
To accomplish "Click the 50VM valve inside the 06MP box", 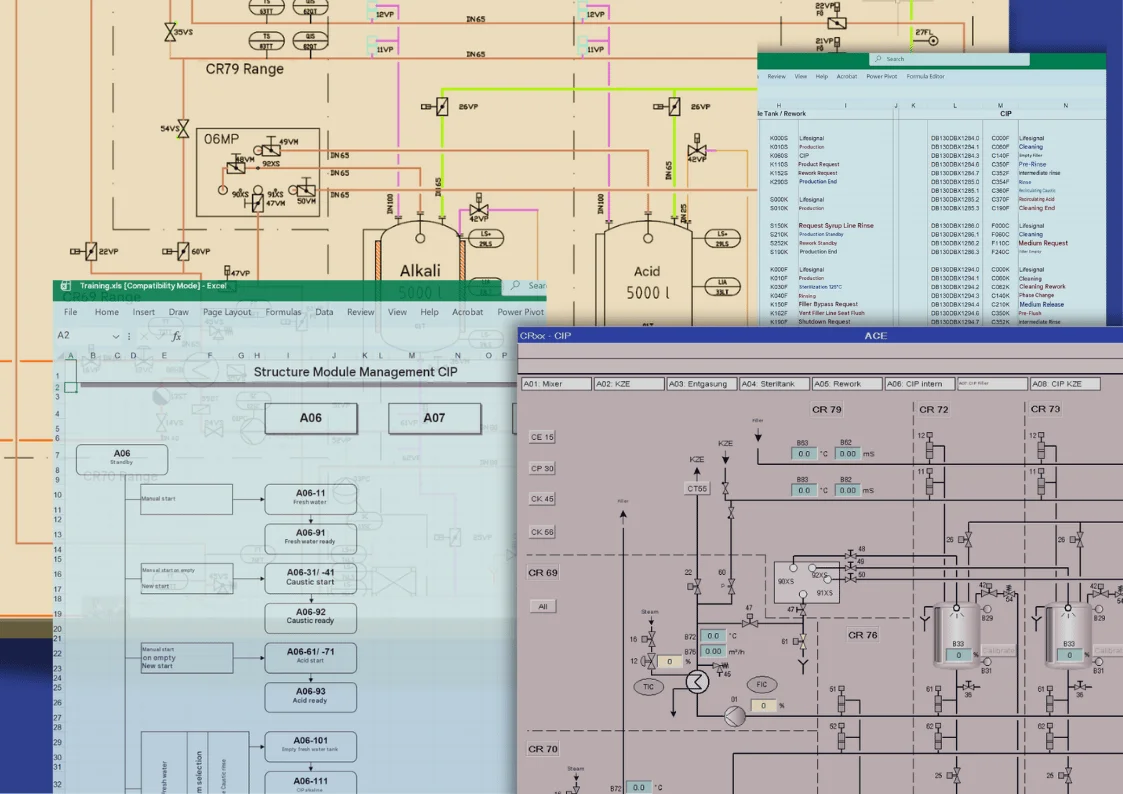I will [x=304, y=189].
